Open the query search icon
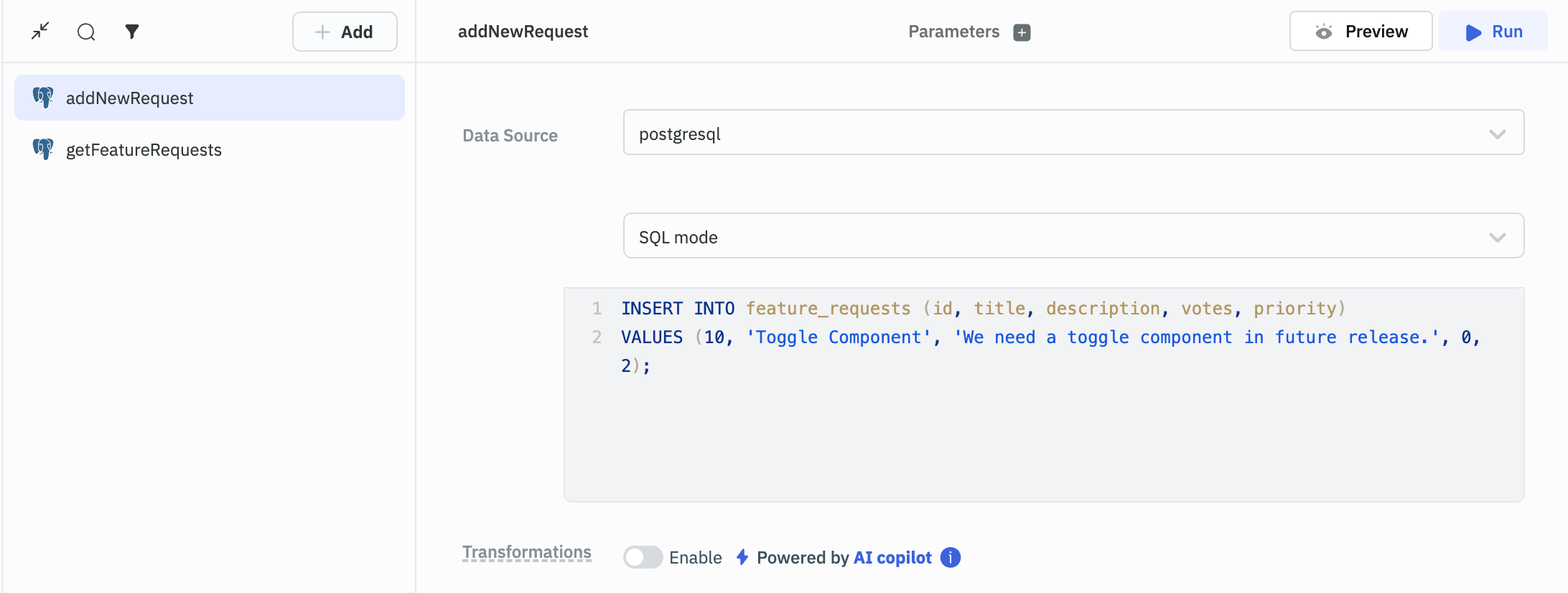Image resolution: width=1568 pixels, height=593 pixels. 86,32
